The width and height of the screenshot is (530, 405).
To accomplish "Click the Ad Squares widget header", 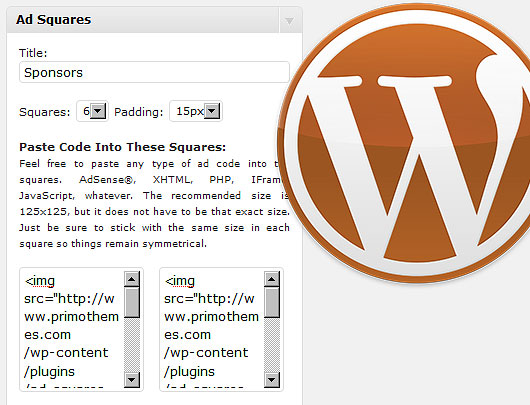I will point(154,20).
